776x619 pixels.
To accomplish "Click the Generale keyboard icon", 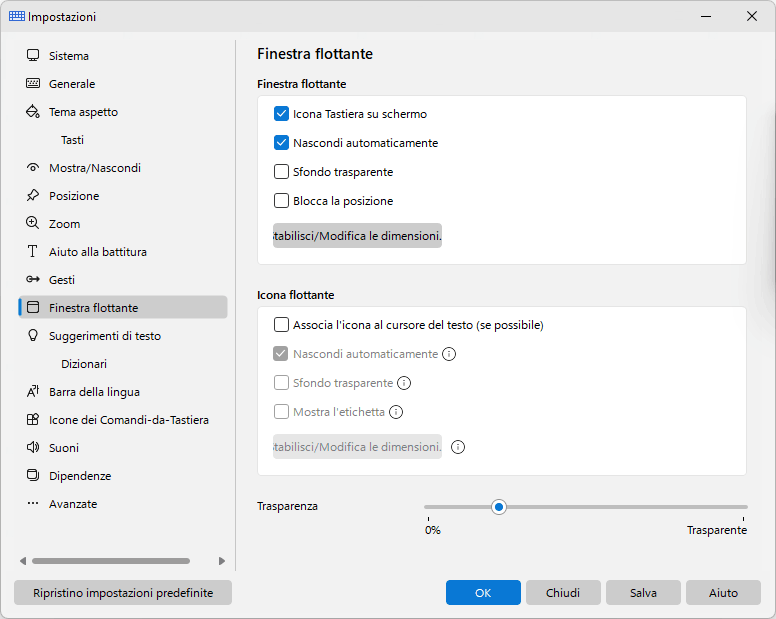I will pos(33,83).
